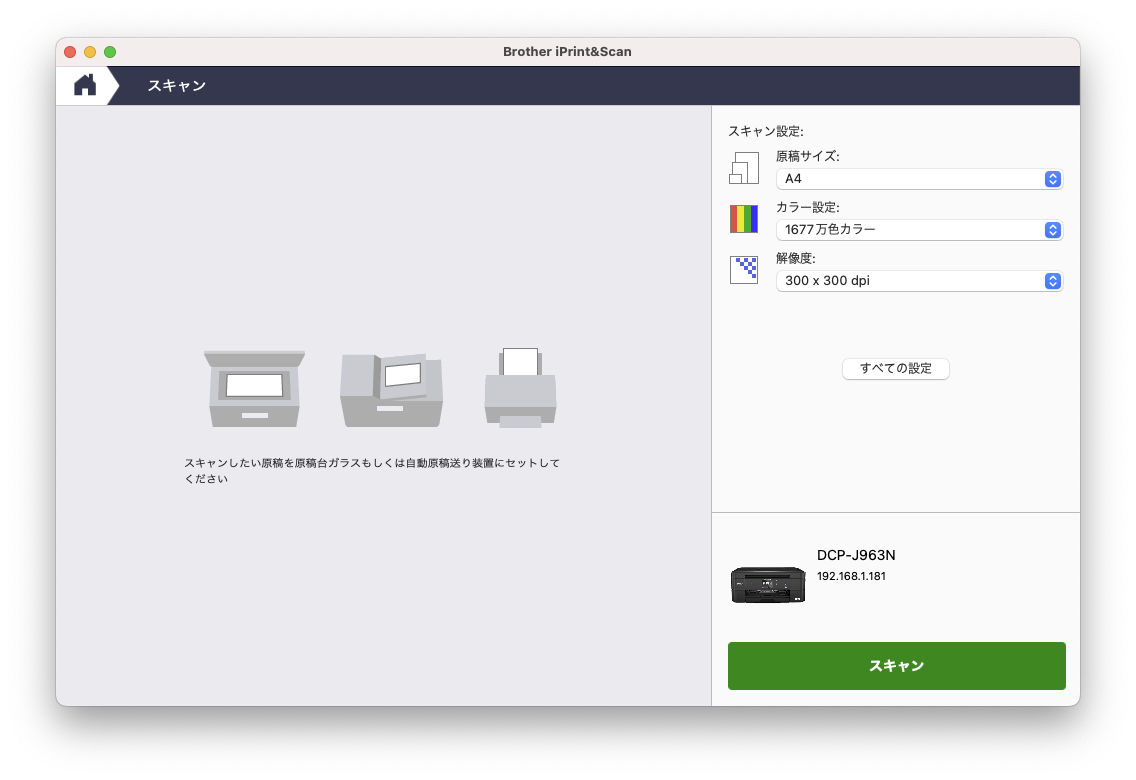The image size is (1136, 780).
Task: Click the すべての設定 button
Action: [x=895, y=369]
